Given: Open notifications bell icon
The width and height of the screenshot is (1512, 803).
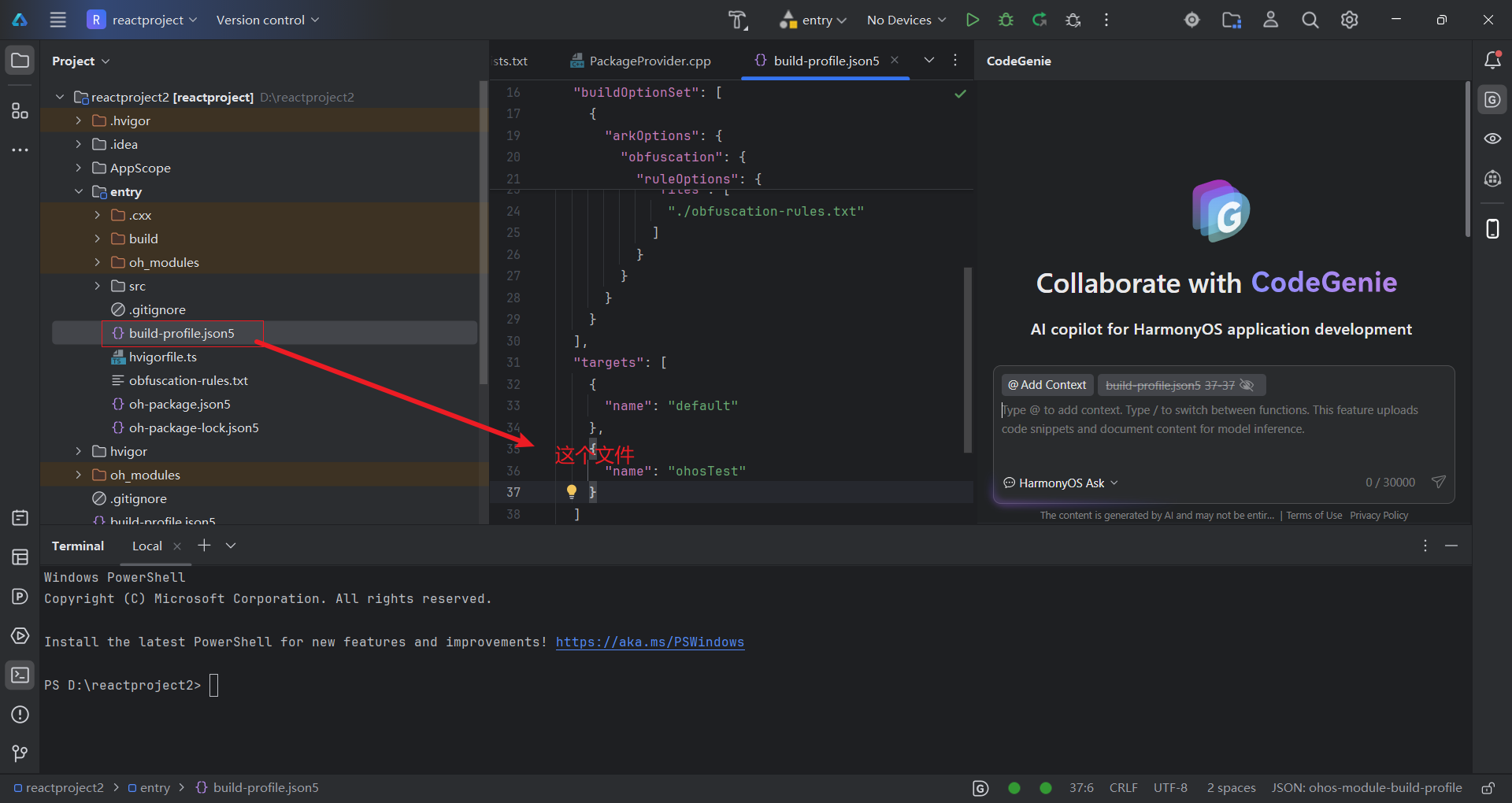Looking at the screenshot, I should tap(1492, 60).
